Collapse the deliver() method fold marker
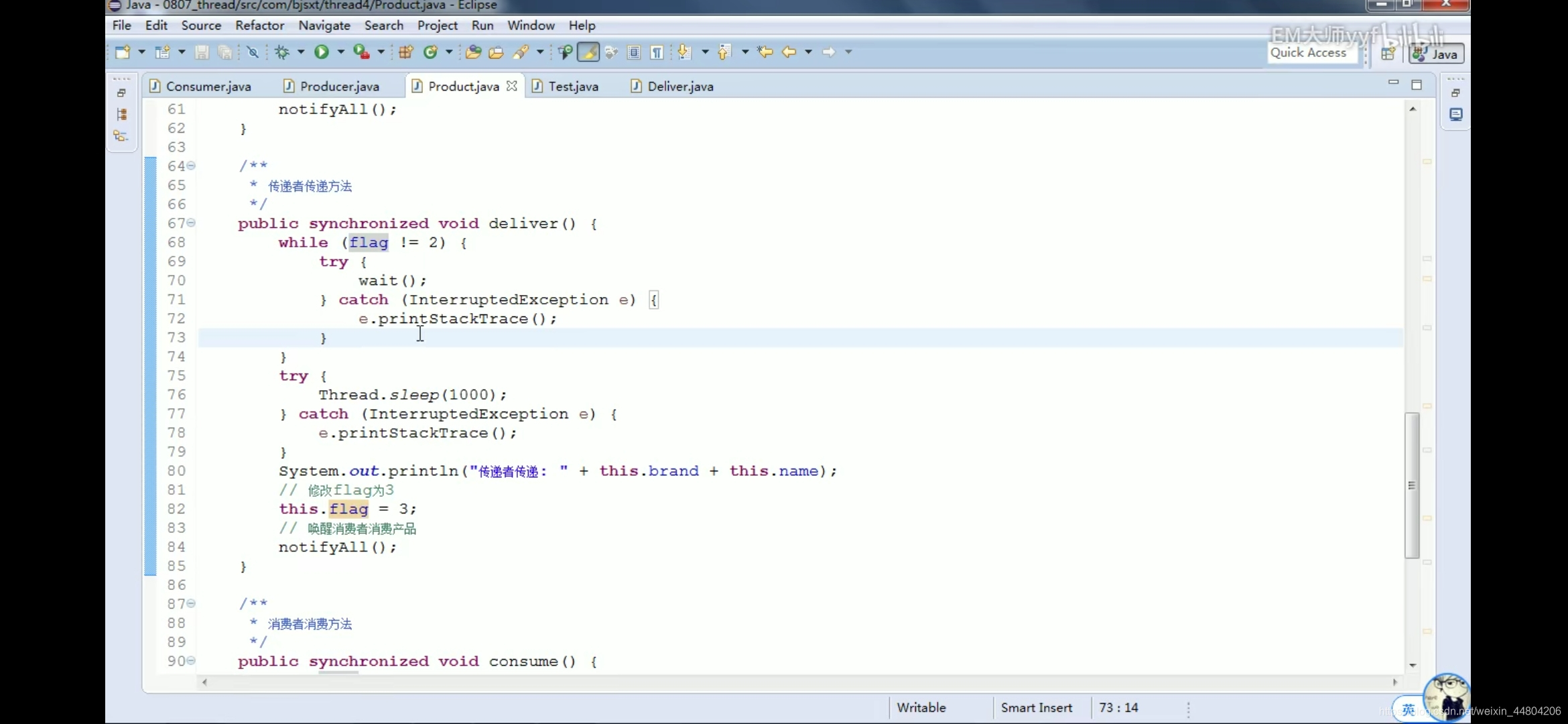The width and height of the screenshot is (1568, 724). [191, 223]
